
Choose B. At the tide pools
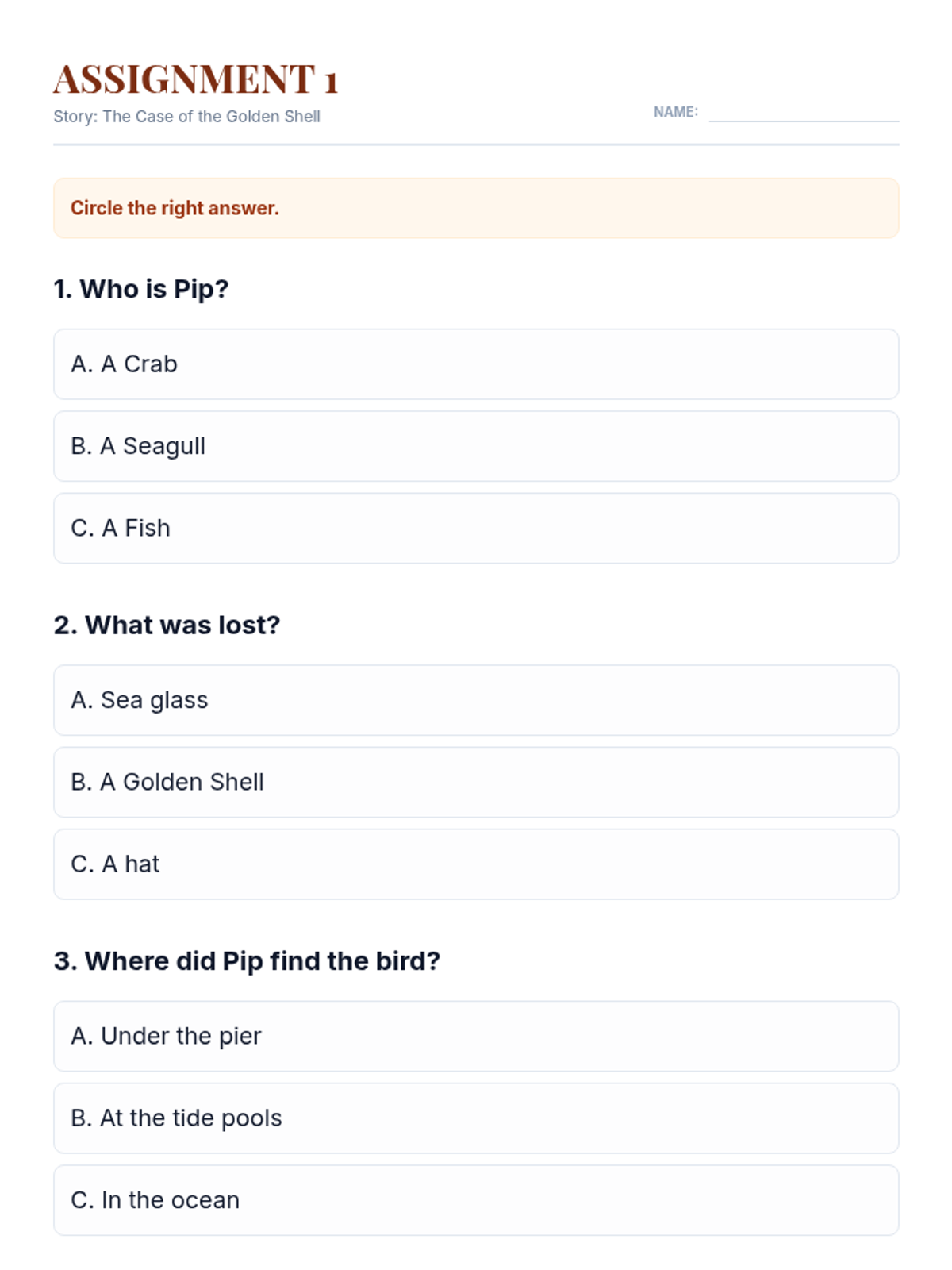point(476,1118)
